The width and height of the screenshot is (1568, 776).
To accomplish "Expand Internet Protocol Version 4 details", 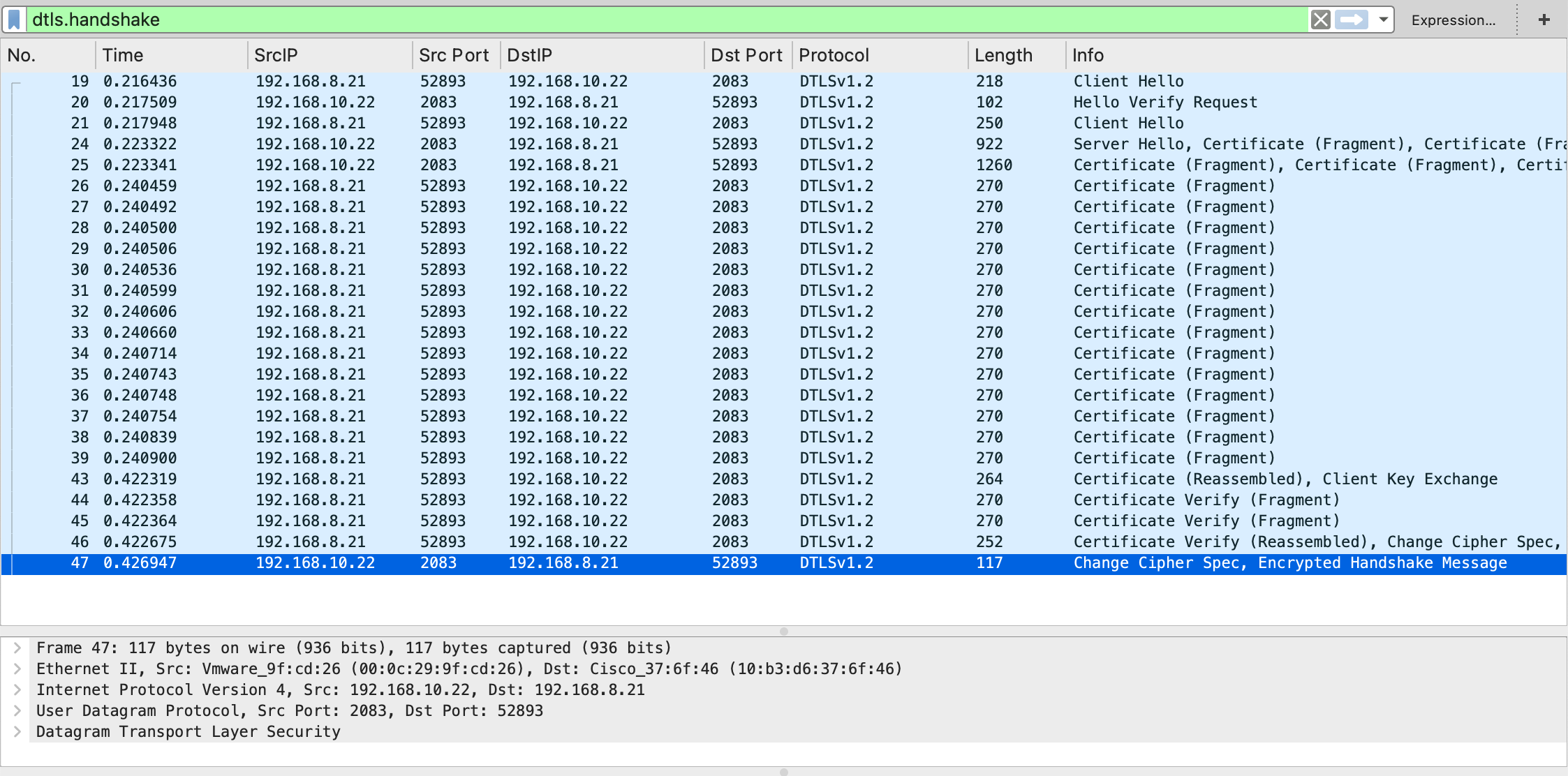I will coord(17,689).
